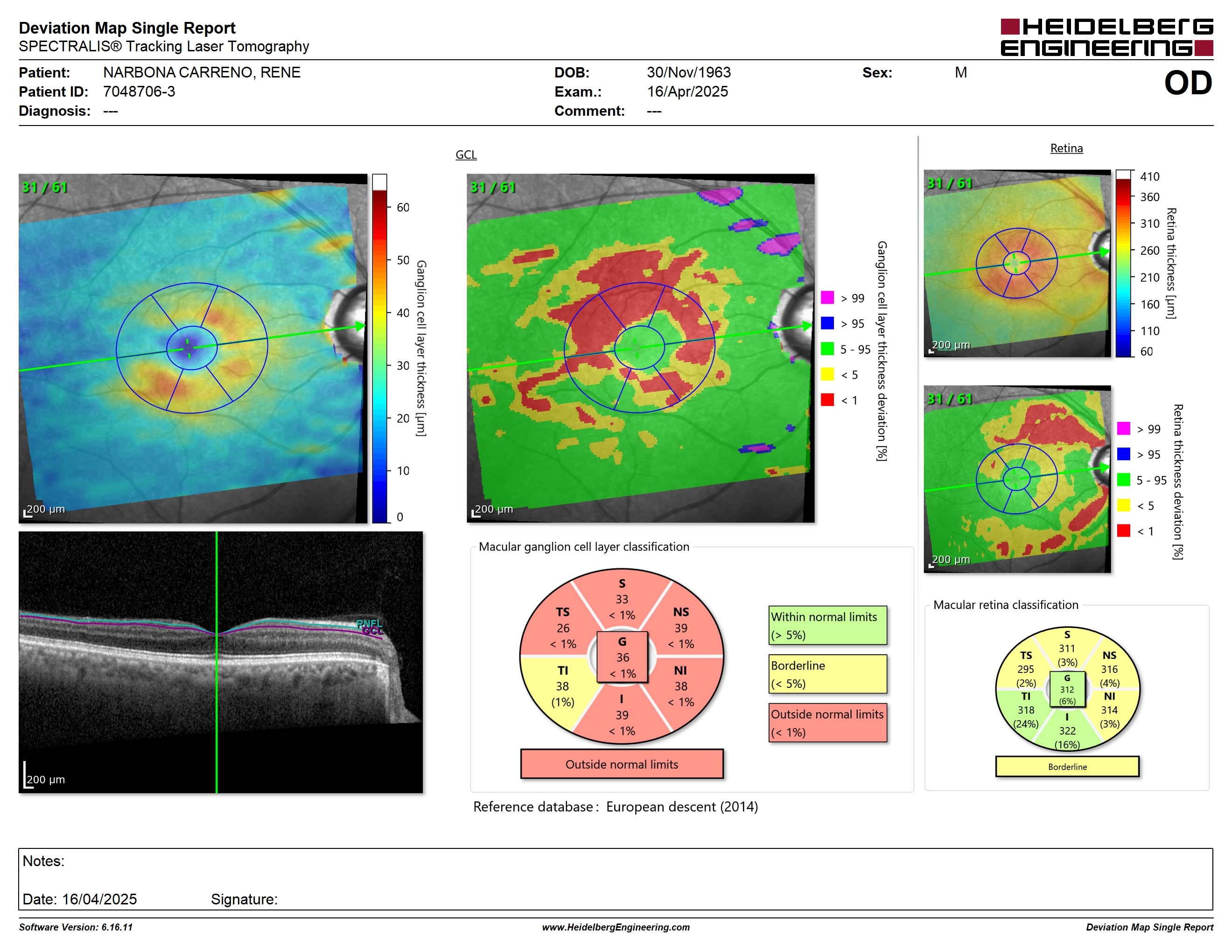Select GCL sector S value 33

tap(622, 599)
